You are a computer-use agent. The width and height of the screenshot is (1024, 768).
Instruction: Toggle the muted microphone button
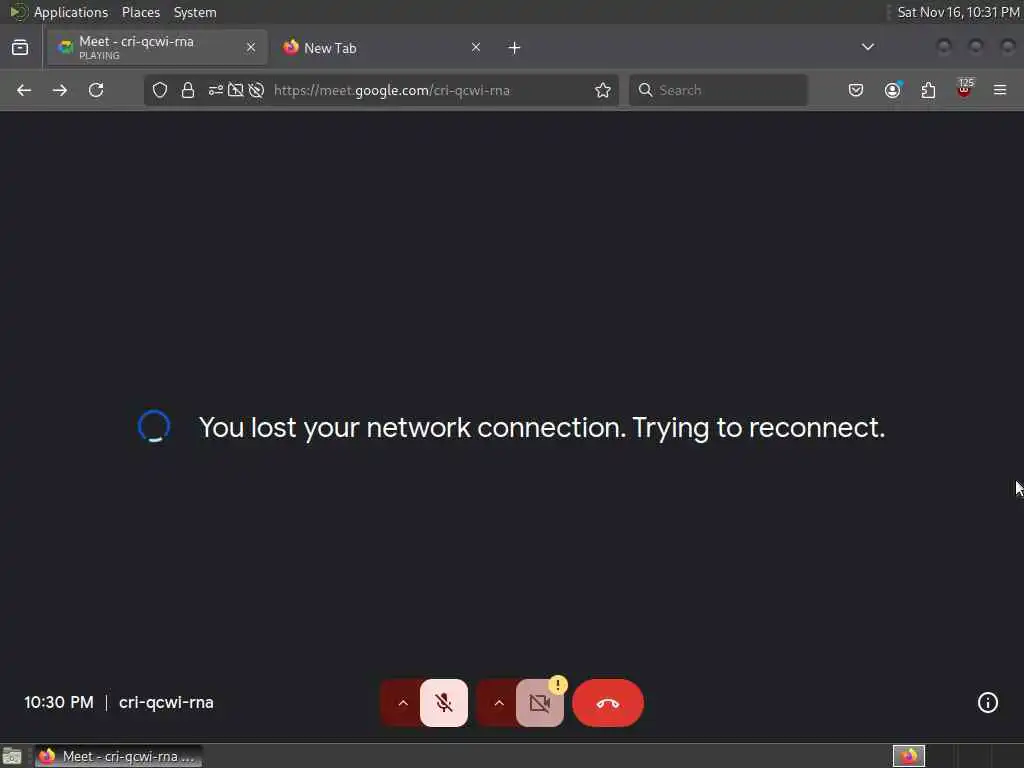[x=444, y=703]
